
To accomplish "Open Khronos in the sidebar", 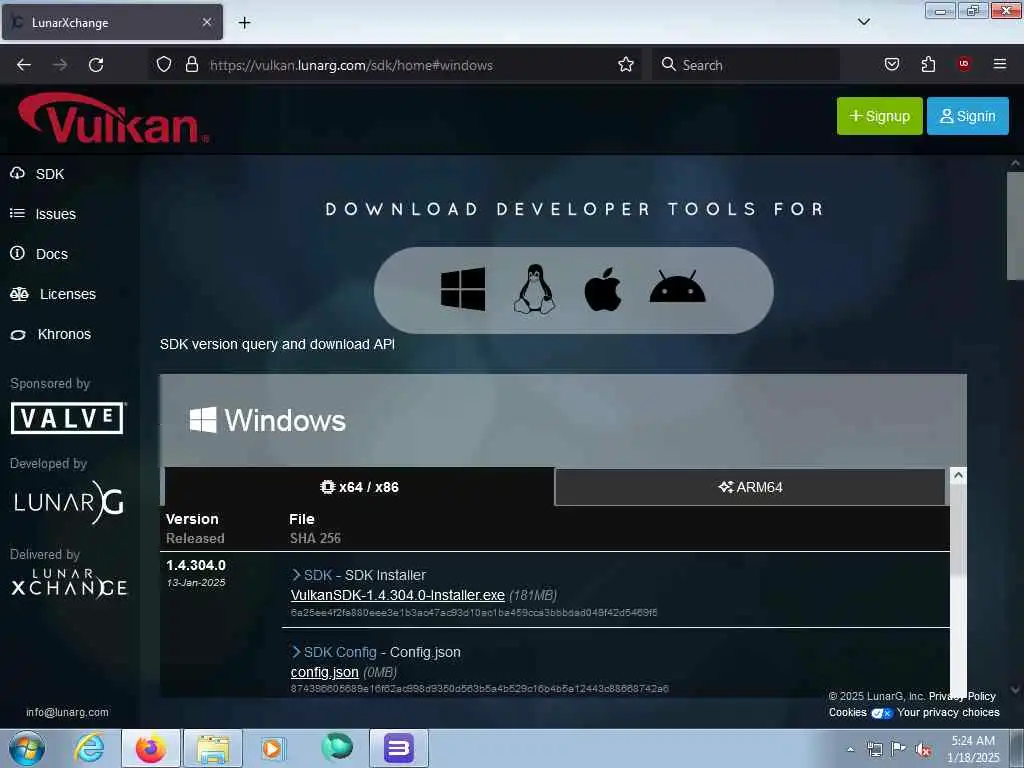I will 50,334.
